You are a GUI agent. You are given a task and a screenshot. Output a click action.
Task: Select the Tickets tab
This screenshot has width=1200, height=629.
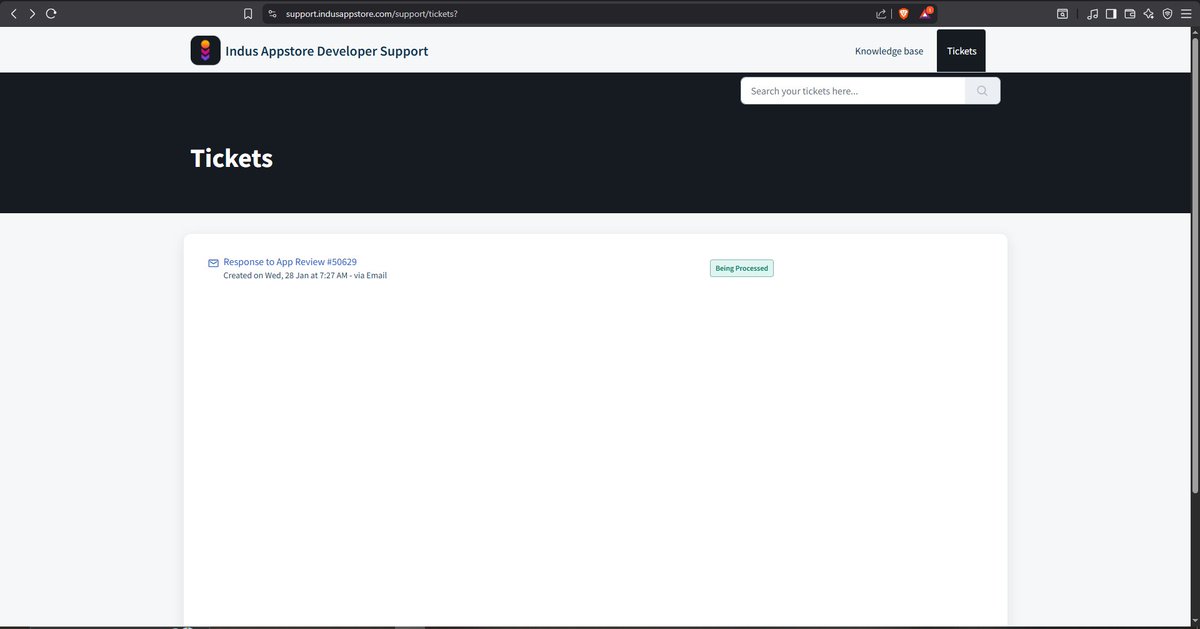coord(961,51)
